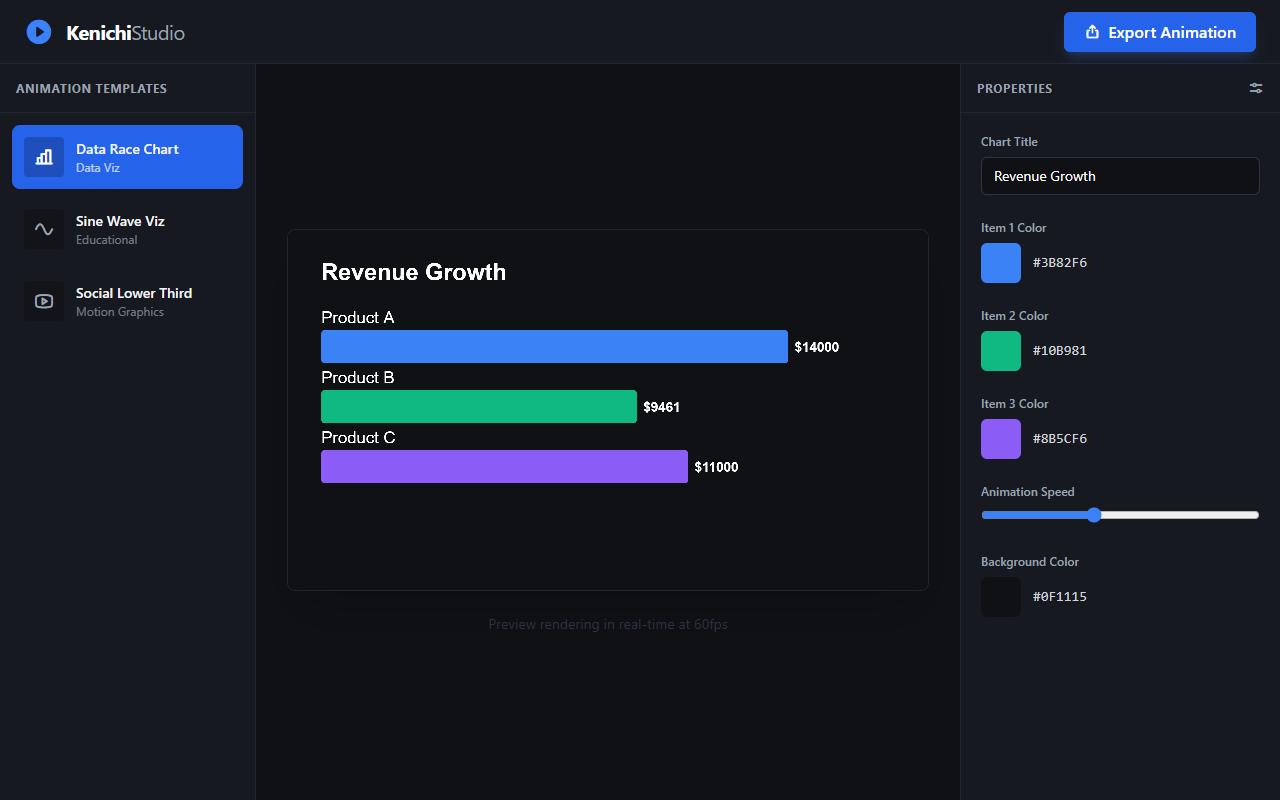Image resolution: width=1280 pixels, height=800 pixels.
Task: Choose the Social Lower Third template
Action: [x=127, y=301]
